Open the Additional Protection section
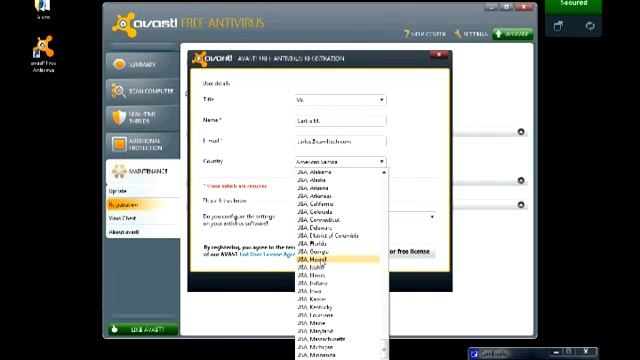The height and width of the screenshot is (360, 640). (142, 144)
